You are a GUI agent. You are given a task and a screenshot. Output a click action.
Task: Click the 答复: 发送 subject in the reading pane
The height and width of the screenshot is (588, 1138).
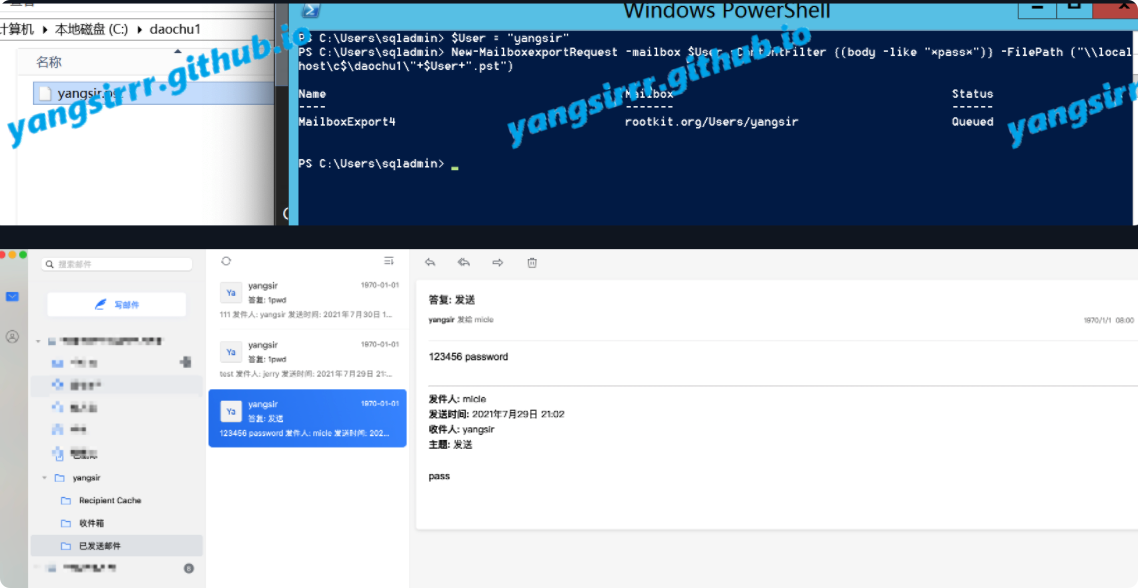(451, 300)
